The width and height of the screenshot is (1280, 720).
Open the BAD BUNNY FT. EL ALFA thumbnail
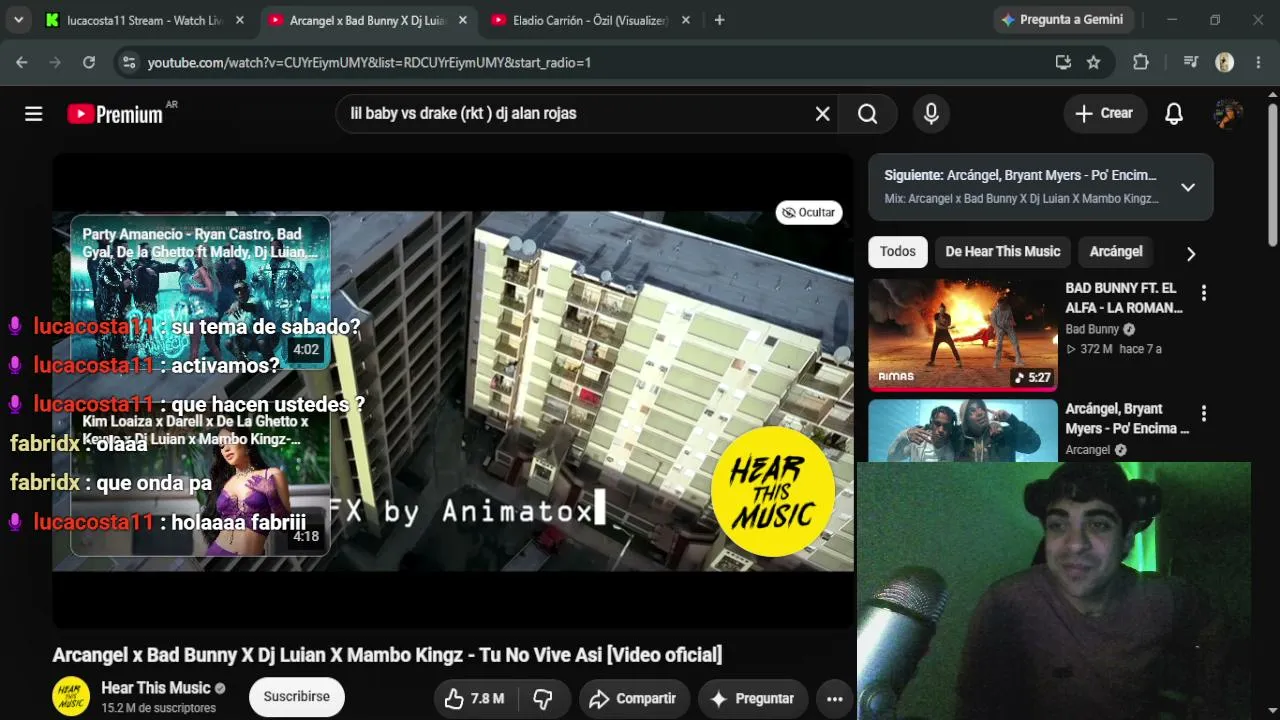click(962, 335)
